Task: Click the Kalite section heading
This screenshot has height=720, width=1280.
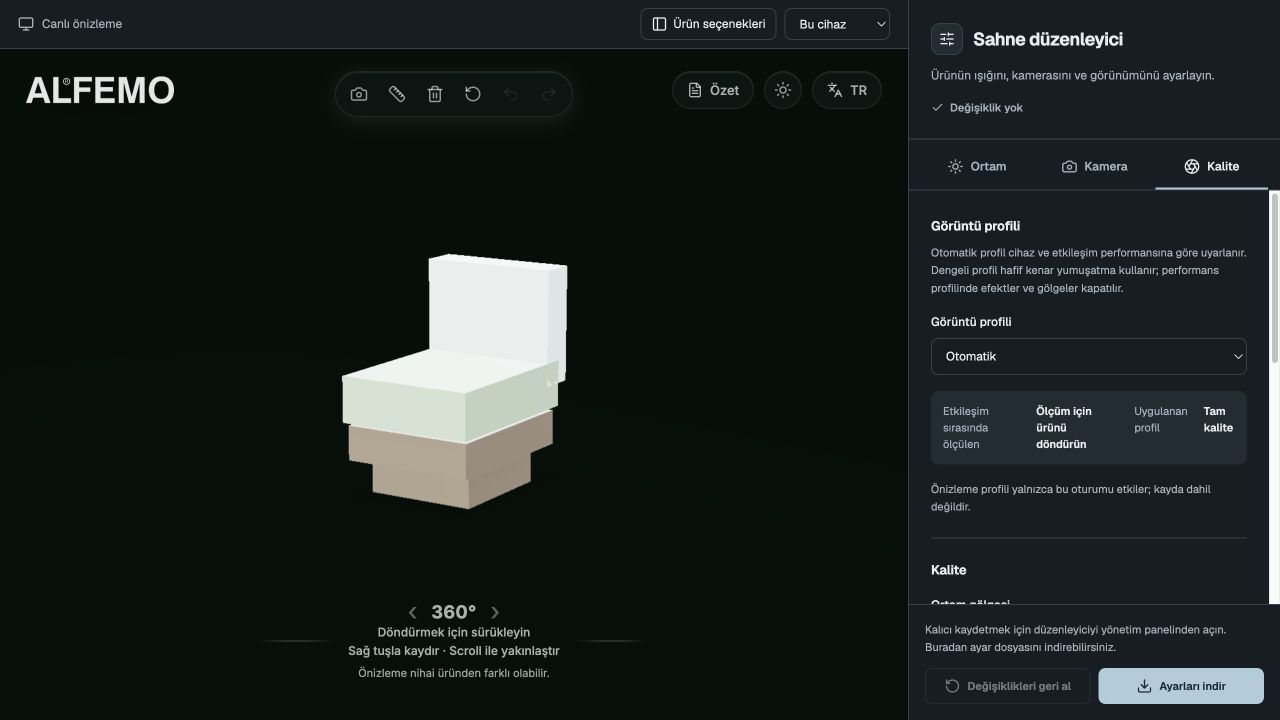Action: pyautogui.click(x=948, y=570)
